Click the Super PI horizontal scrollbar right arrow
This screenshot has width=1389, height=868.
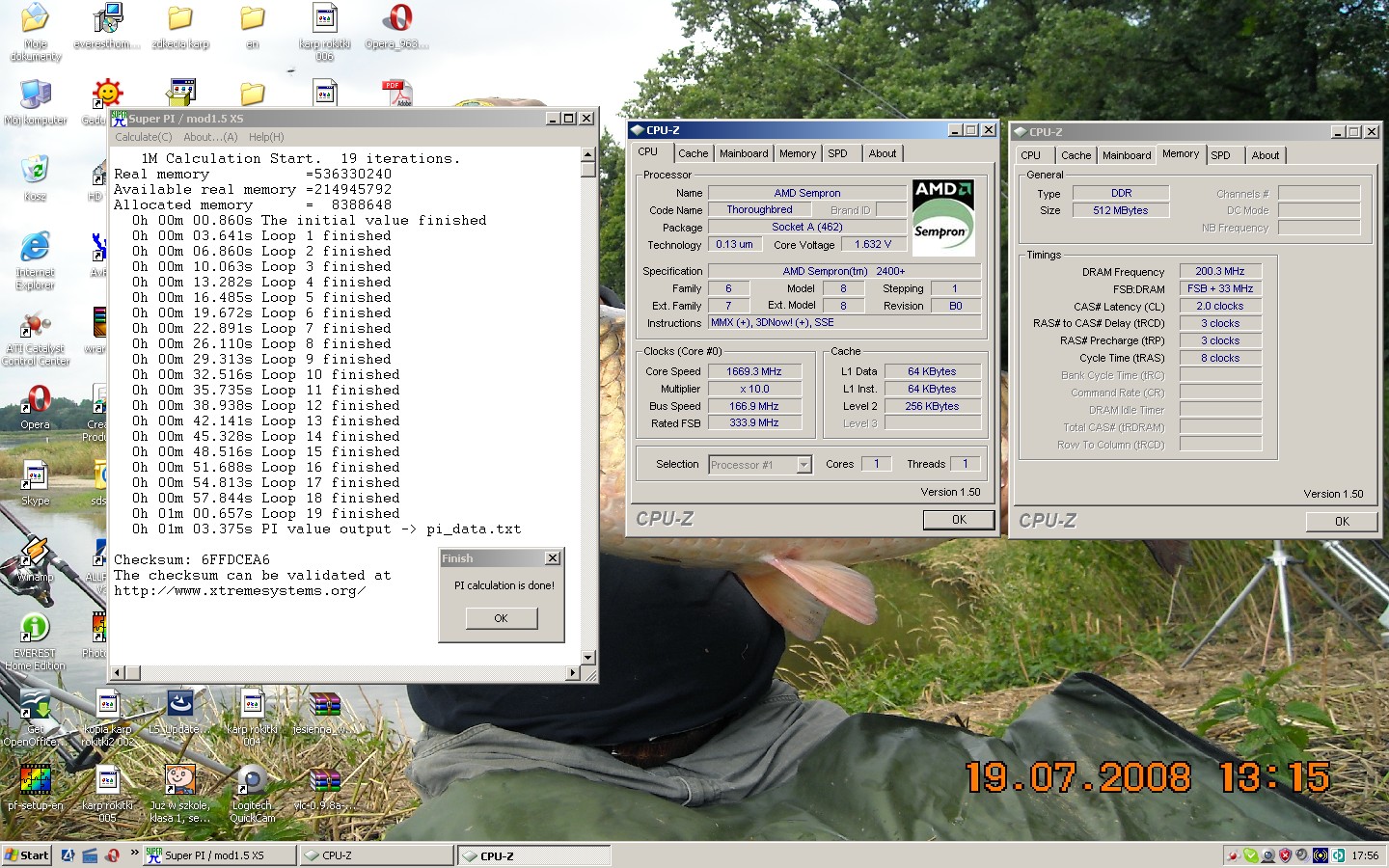coord(573,672)
